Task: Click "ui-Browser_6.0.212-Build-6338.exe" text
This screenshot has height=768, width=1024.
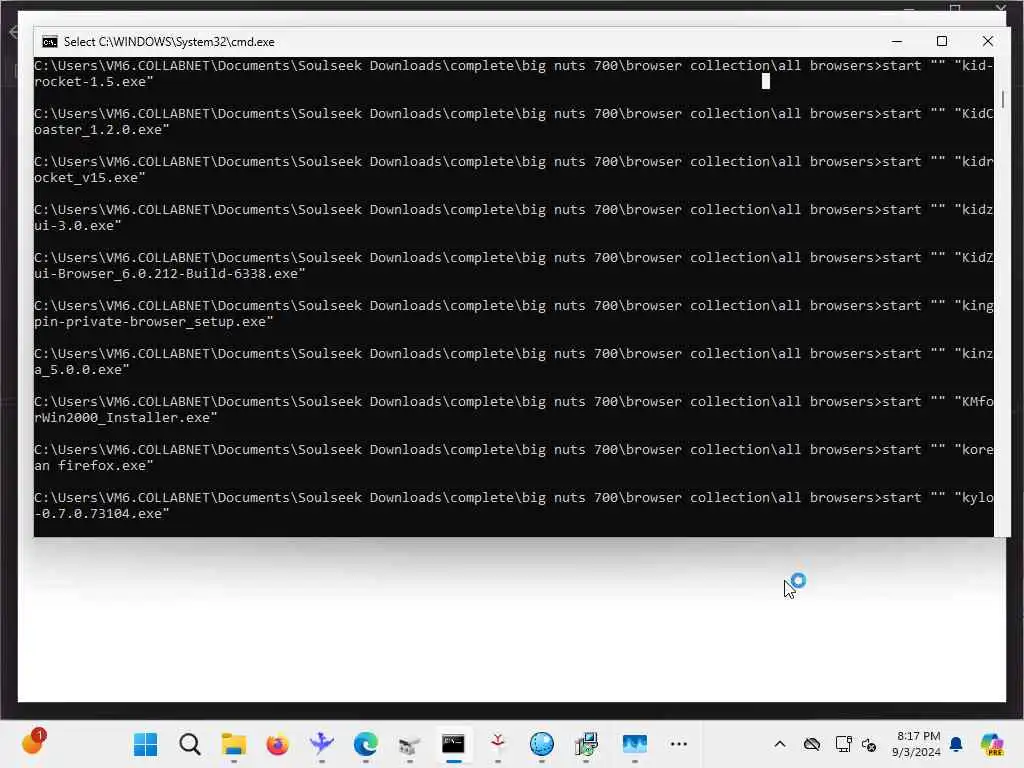Action: coord(170,274)
